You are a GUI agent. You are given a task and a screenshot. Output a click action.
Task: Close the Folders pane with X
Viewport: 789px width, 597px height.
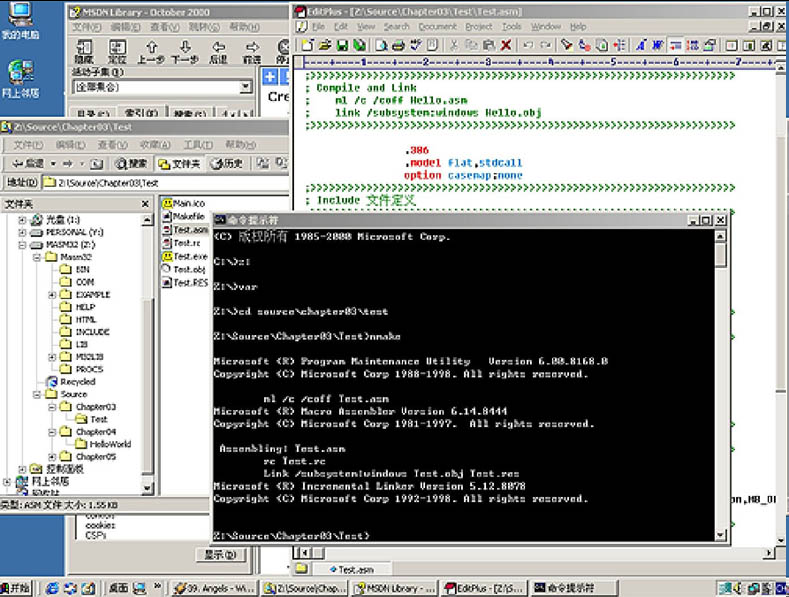tap(145, 204)
